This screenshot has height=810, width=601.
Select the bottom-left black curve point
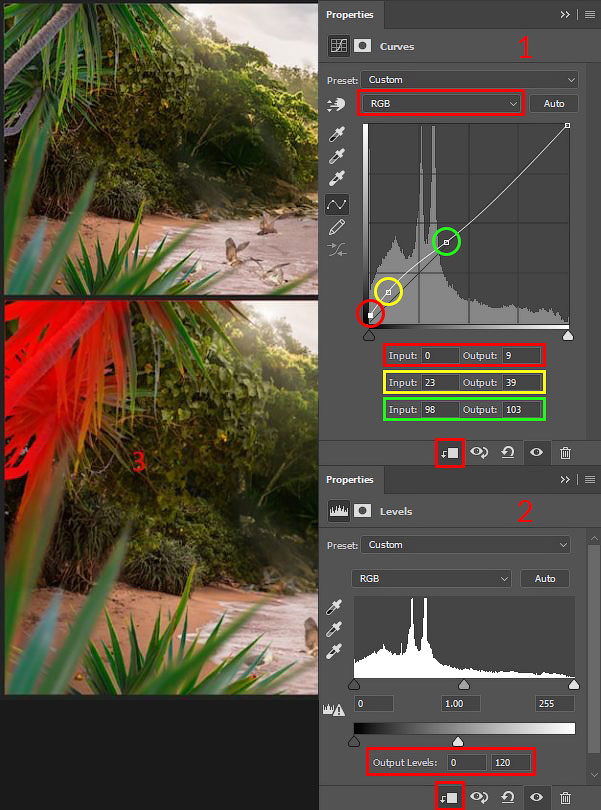(371, 315)
